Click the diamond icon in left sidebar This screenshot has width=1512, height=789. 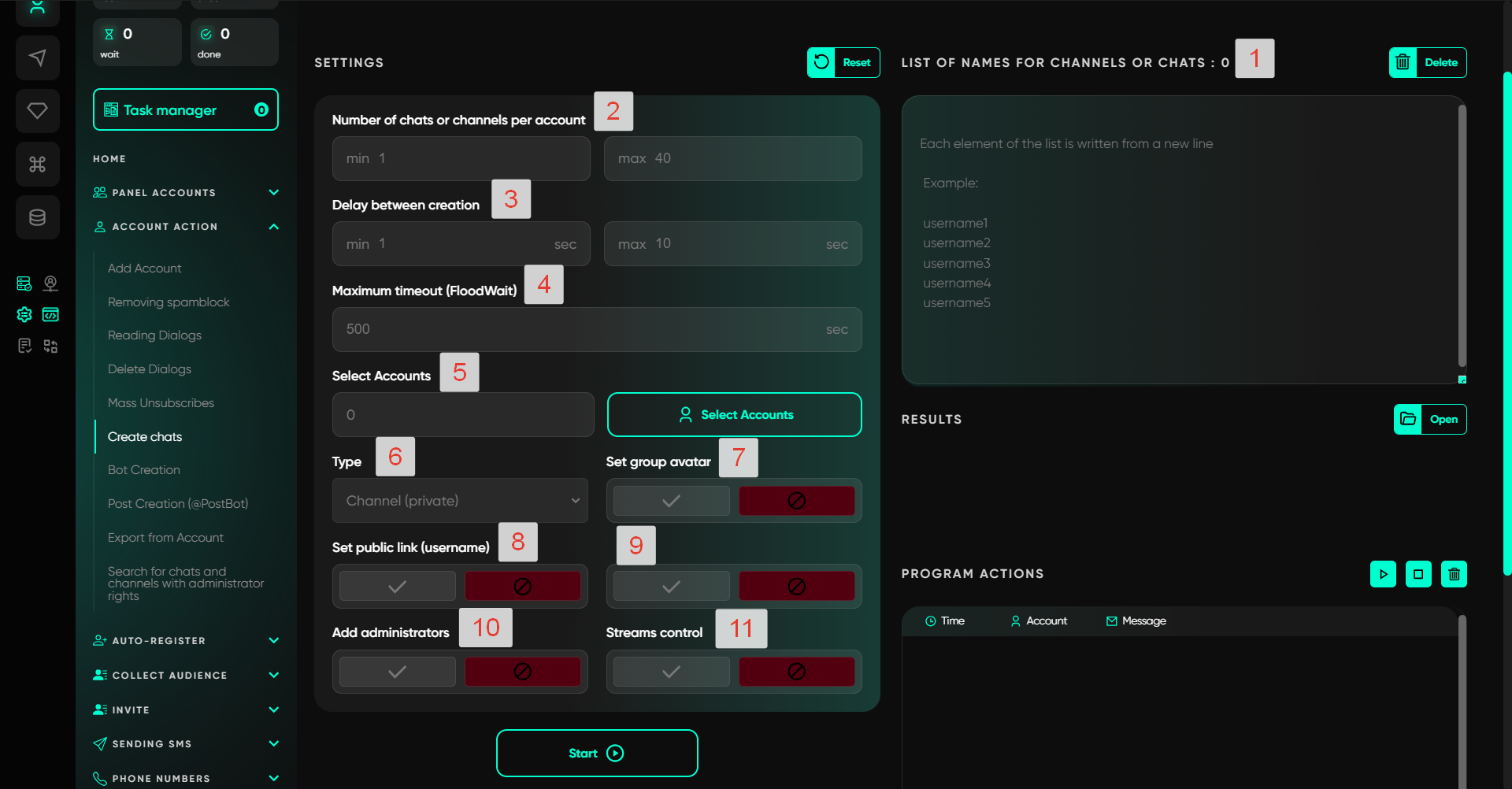point(37,110)
